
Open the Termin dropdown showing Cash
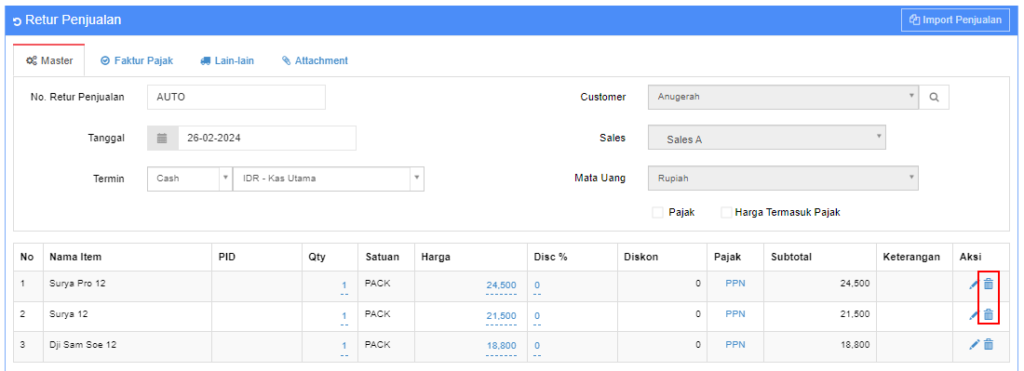pyautogui.click(x=189, y=178)
